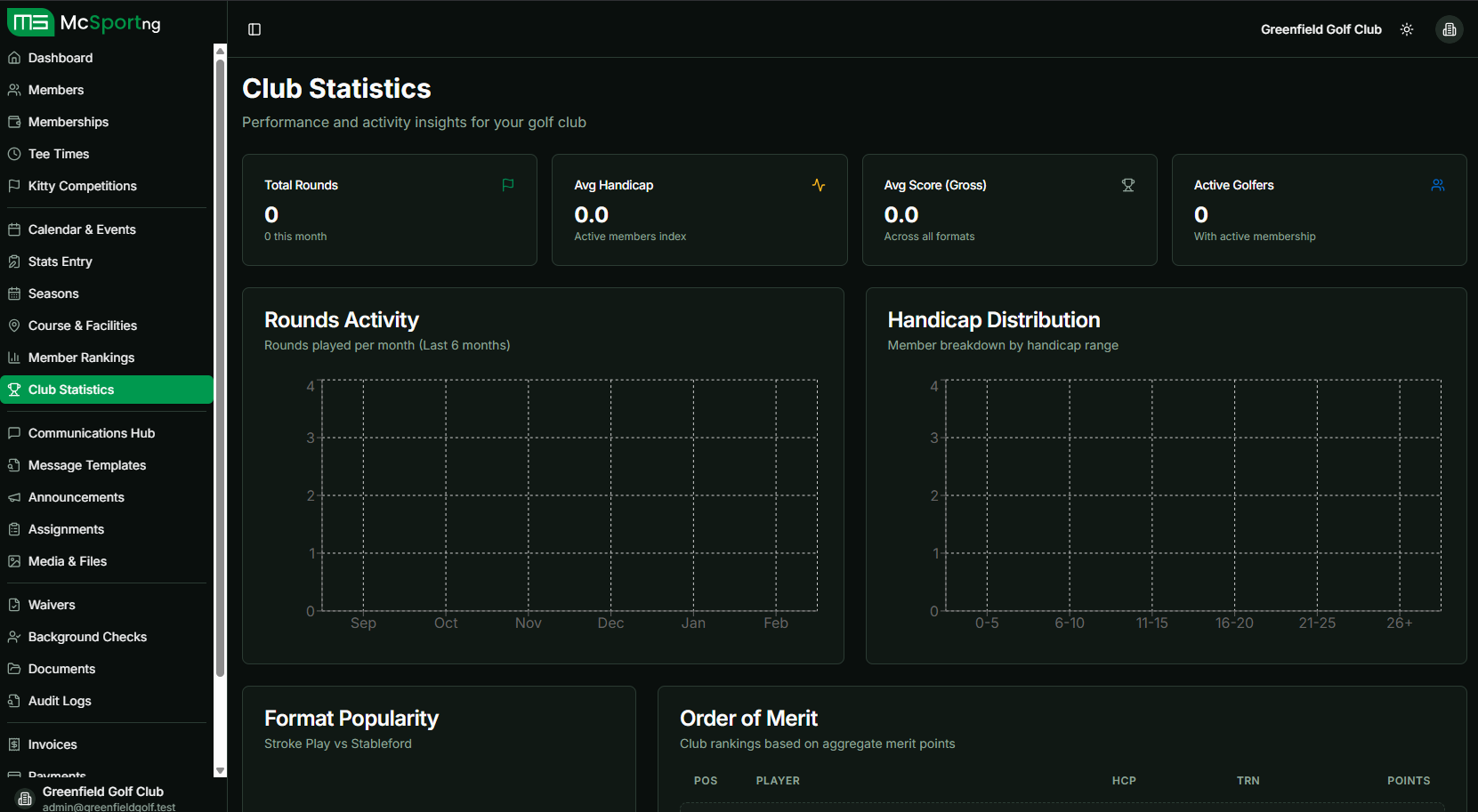Select the Communications Hub chat icon

[15, 433]
